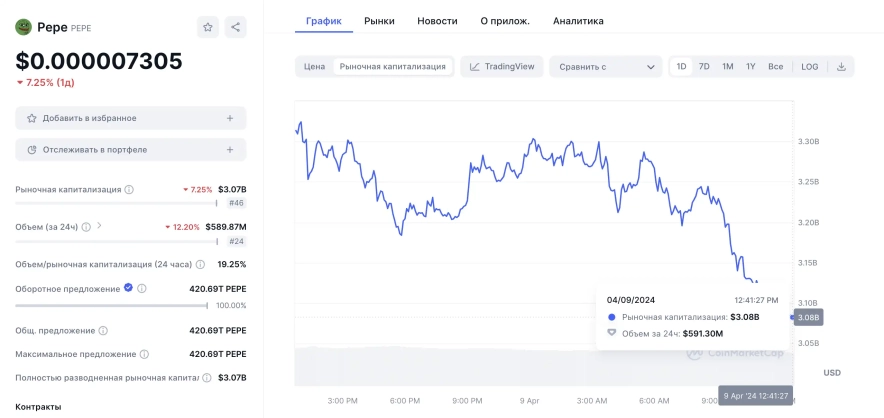Click the circulating supply progress bar

tap(111, 306)
